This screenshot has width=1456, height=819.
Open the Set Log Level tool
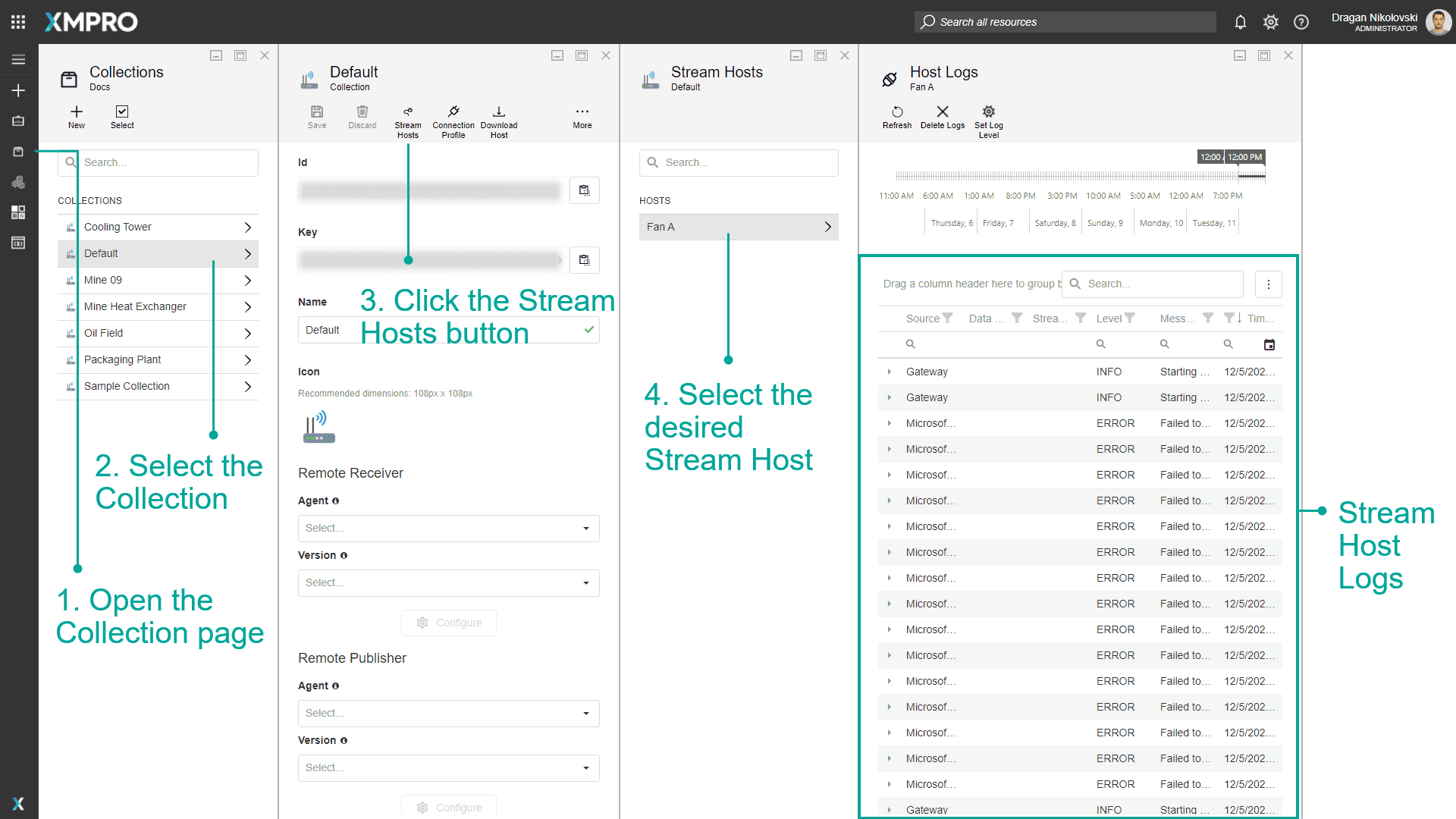(989, 112)
